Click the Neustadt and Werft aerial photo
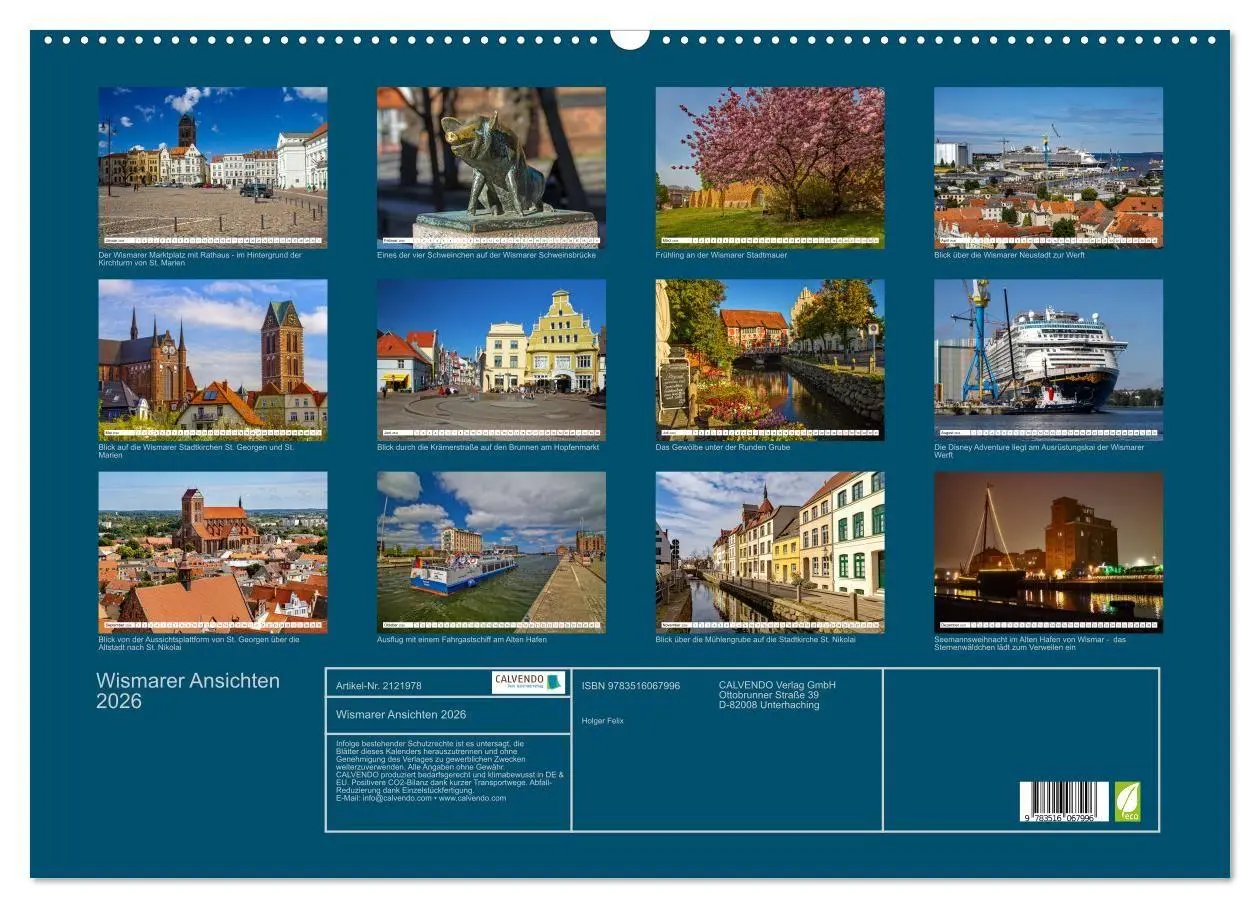Viewport: 1260px width, 908px height. (x=1048, y=167)
